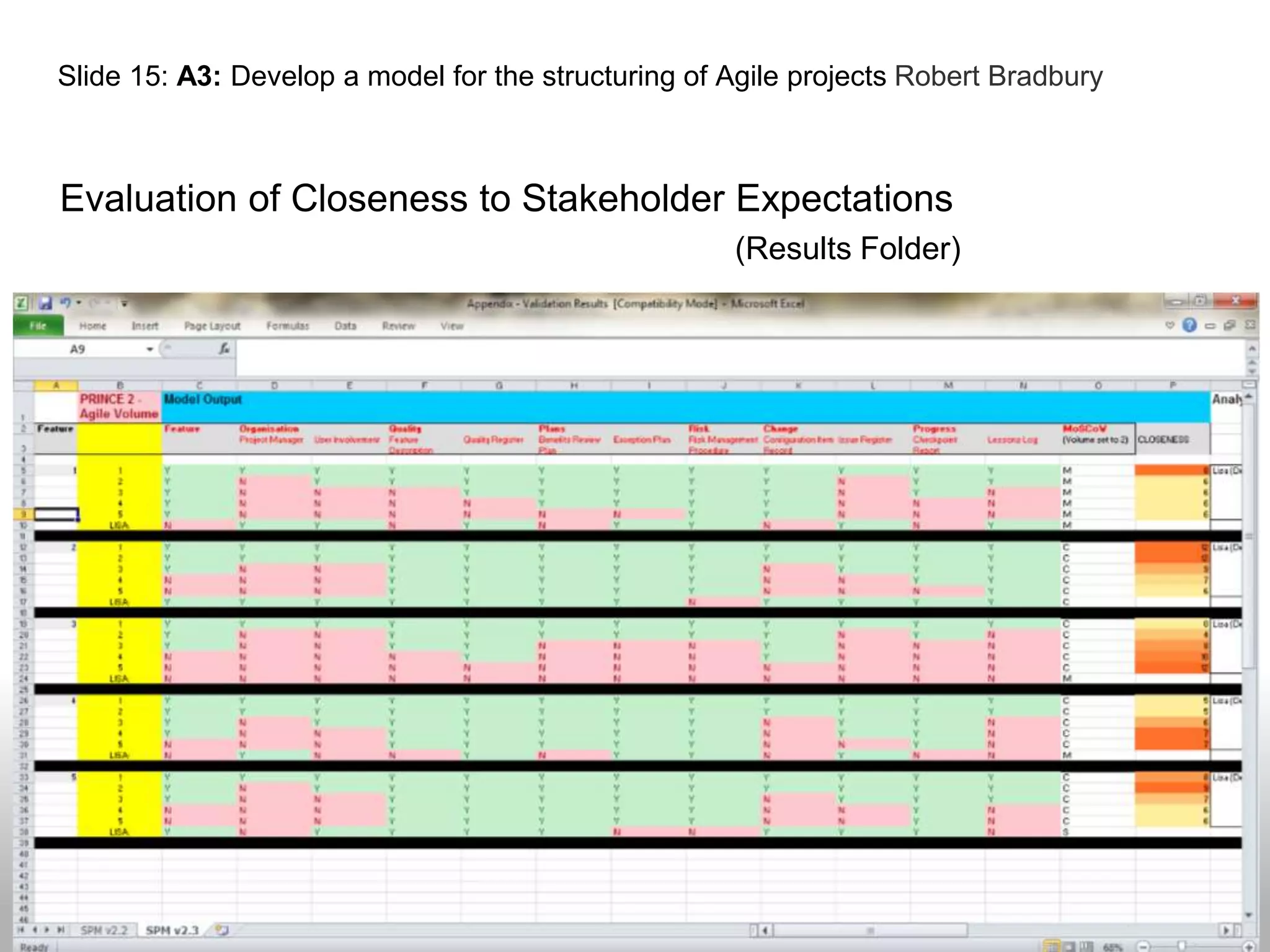Expand the formula bar with the chevron
Viewport: 1270px width, 952px height.
(1252, 350)
